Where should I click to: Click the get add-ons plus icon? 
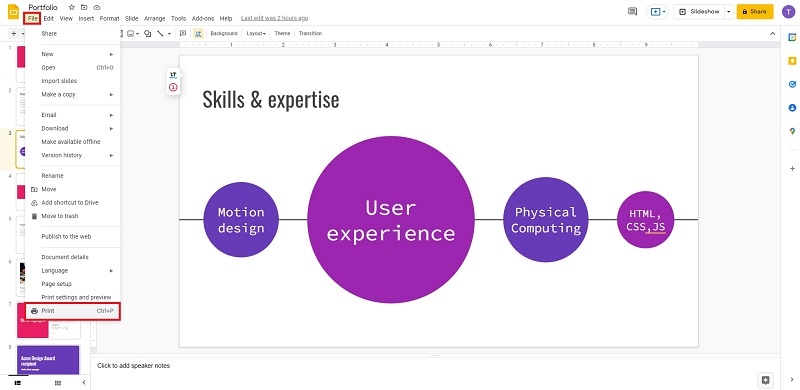click(x=792, y=168)
